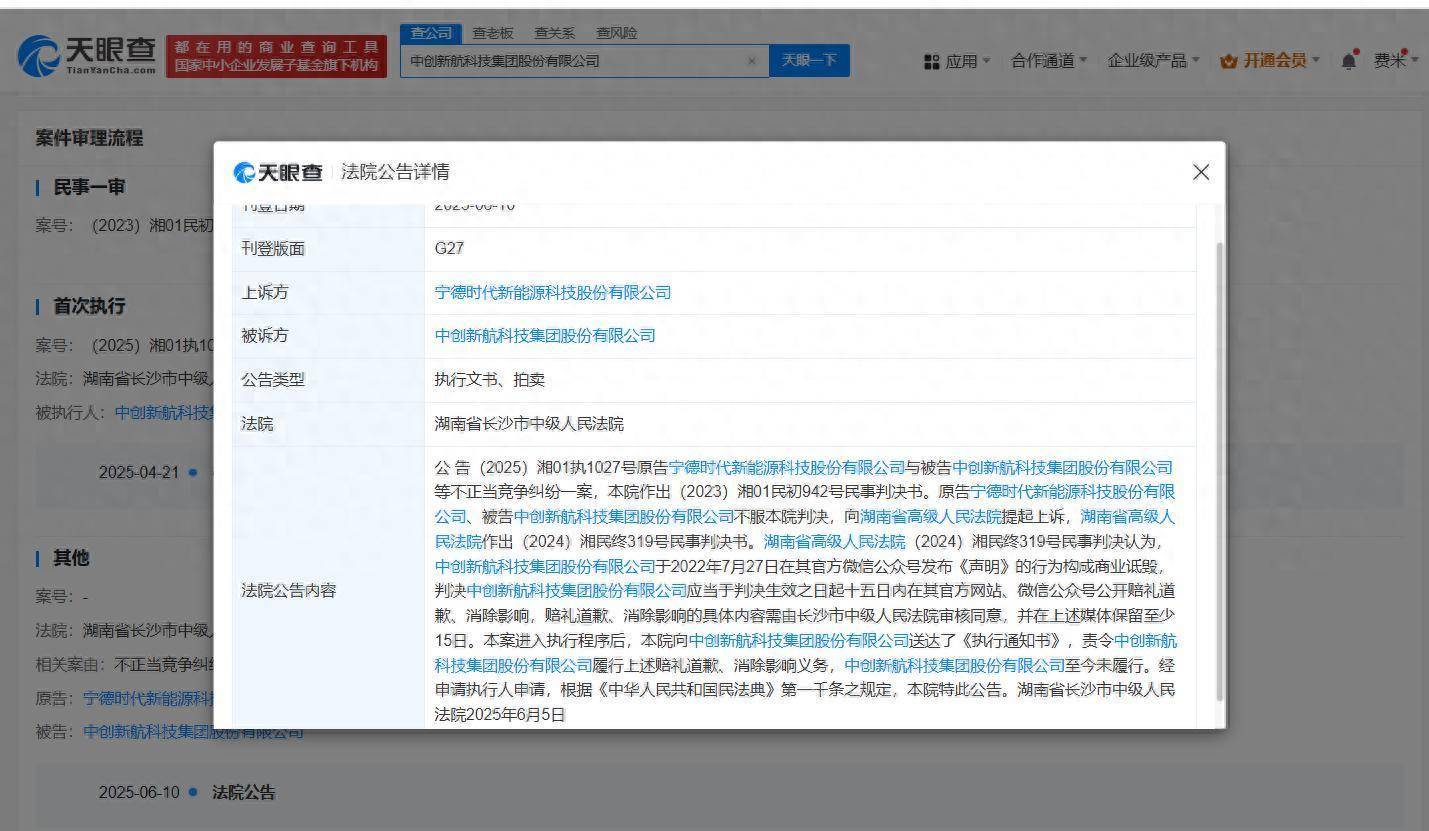Switch to the 查公司 search tab
This screenshot has width=1429, height=831.
click(432, 34)
